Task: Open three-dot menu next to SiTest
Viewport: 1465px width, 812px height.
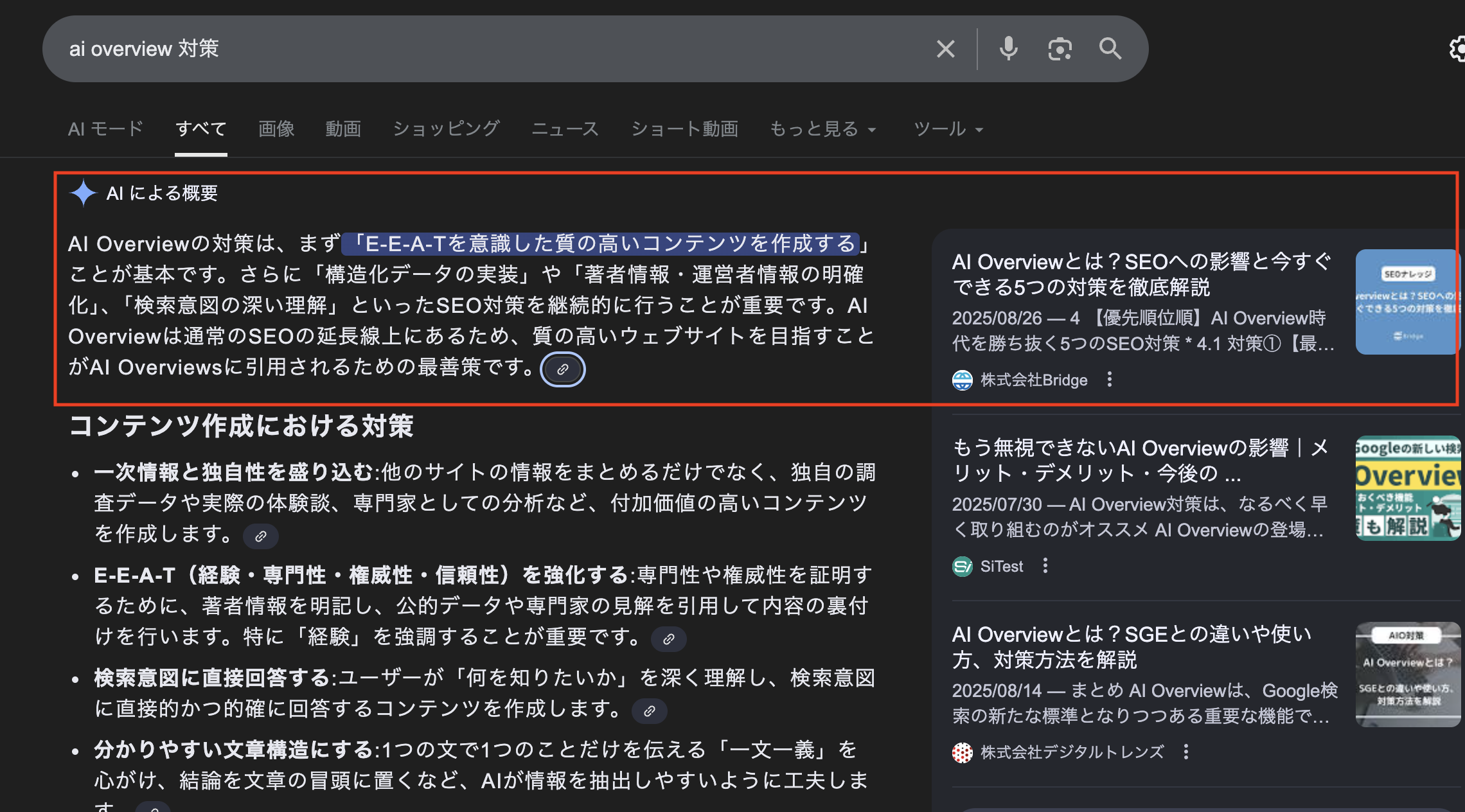Action: [x=1045, y=566]
